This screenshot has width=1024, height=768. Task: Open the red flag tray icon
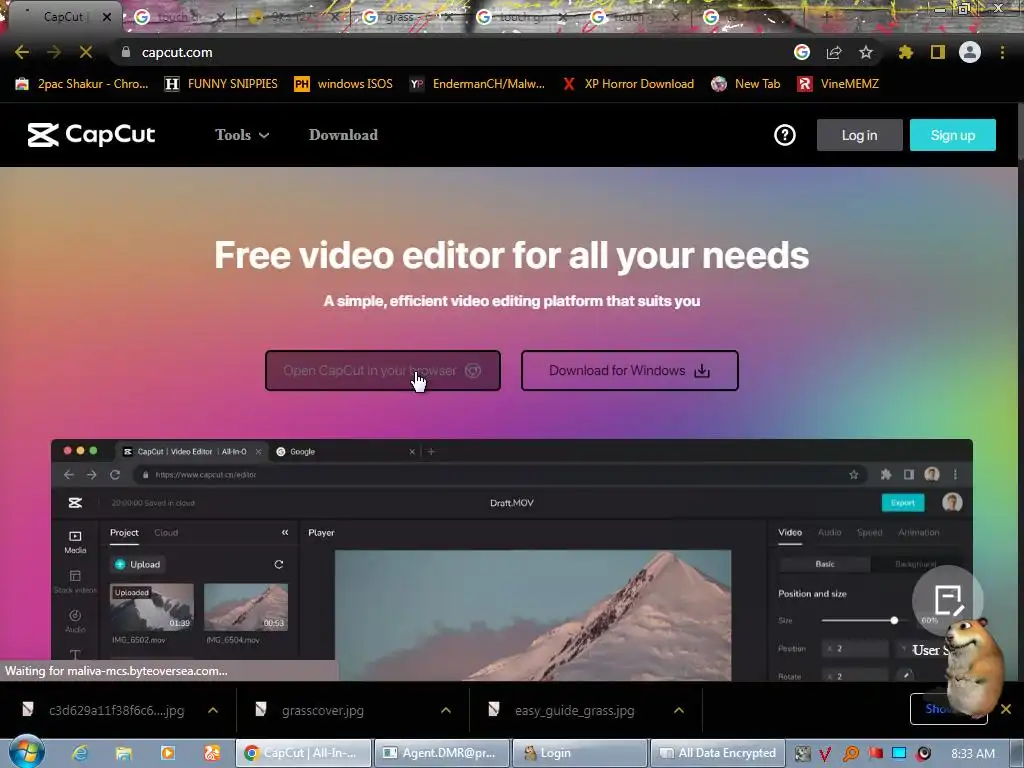876,753
